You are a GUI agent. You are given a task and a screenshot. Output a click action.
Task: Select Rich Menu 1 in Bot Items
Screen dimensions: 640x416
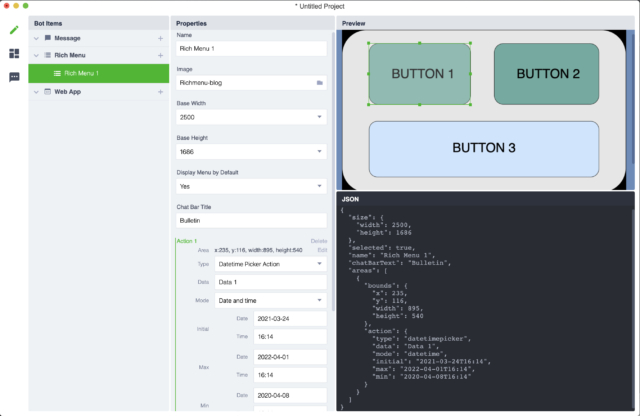(98, 74)
